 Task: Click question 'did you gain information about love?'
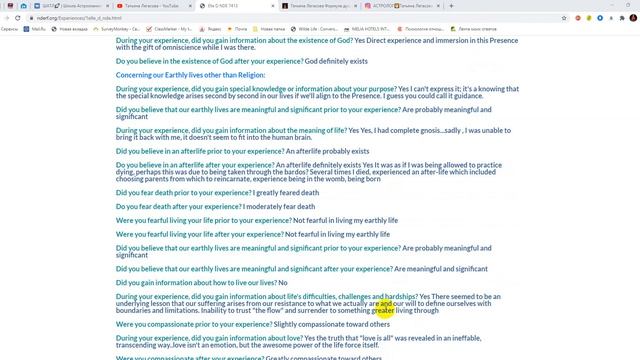[247, 338]
